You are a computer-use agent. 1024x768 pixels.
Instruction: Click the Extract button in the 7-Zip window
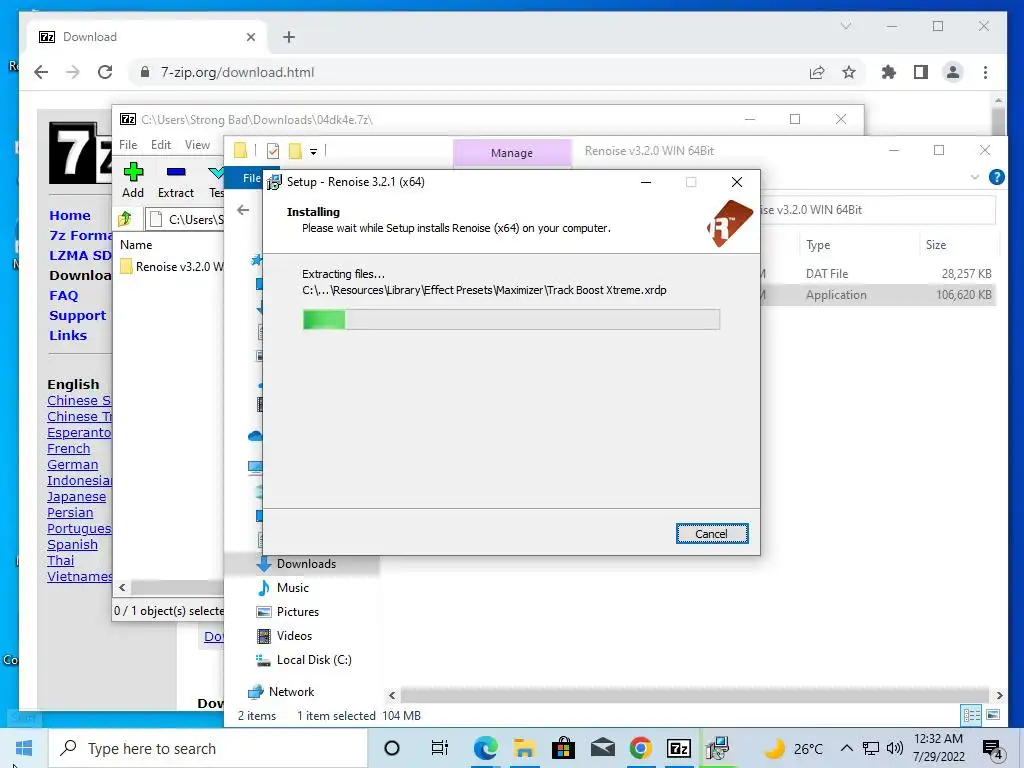pyautogui.click(x=176, y=181)
